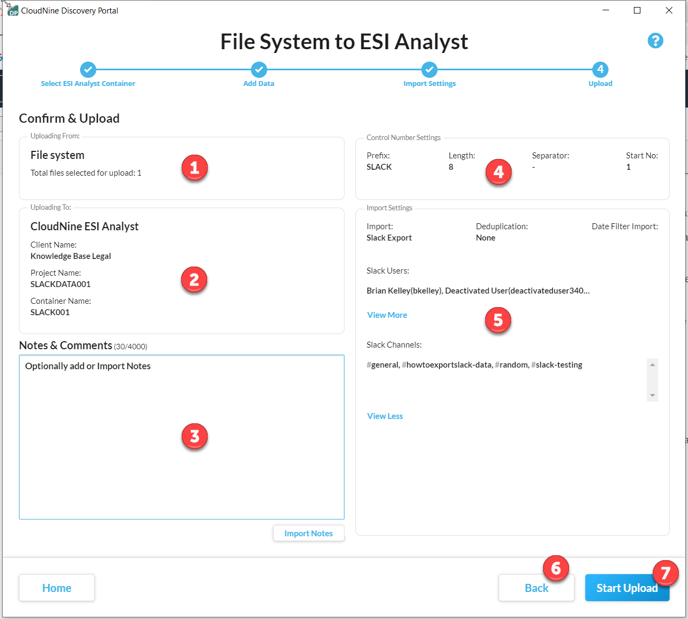Image resolution: width=688 pixels, height=619 pixels.
Task: Click the Length value 8
Action: (451, 167)
